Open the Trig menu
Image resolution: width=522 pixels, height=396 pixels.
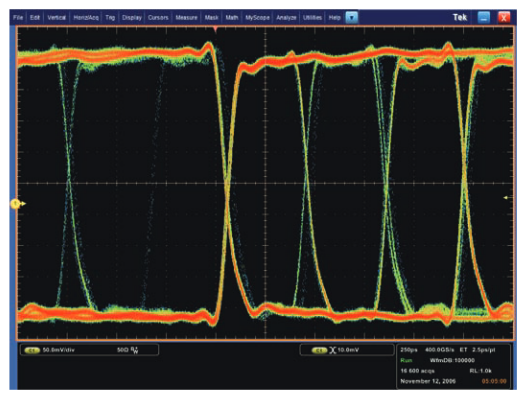click(110, 17)
